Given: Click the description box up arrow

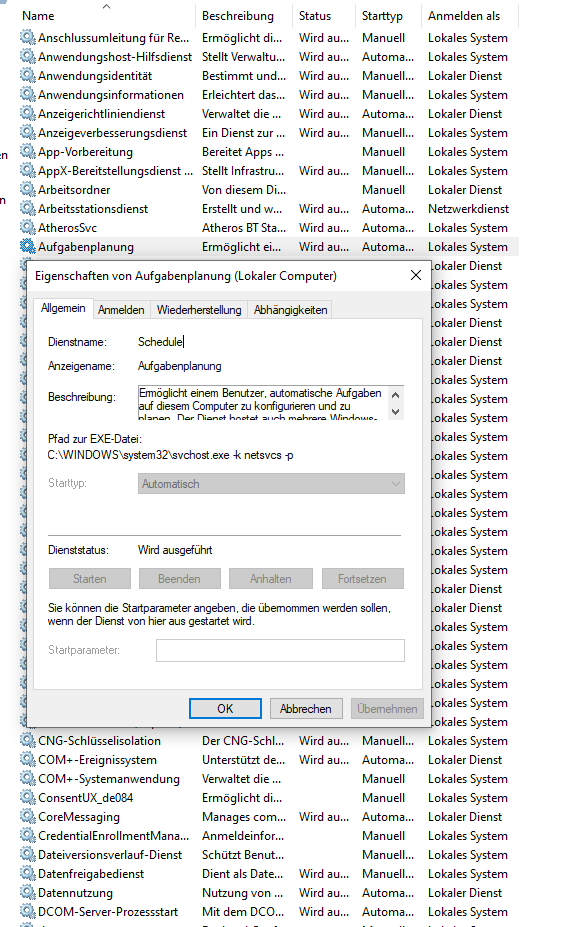Looking at the screenshot, I should coord(396,394).
